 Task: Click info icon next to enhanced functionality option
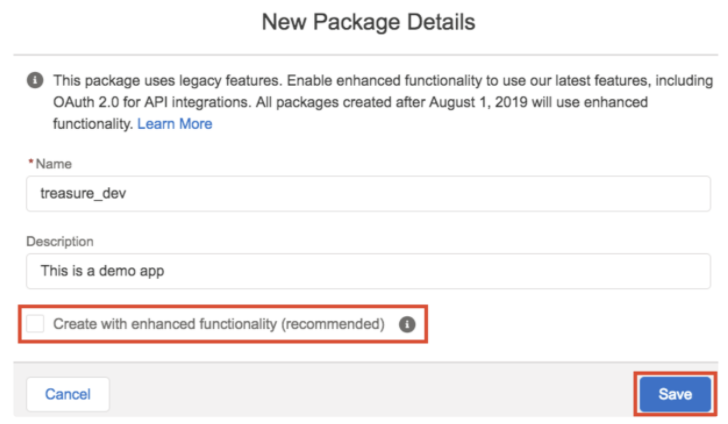coord(407,324)
